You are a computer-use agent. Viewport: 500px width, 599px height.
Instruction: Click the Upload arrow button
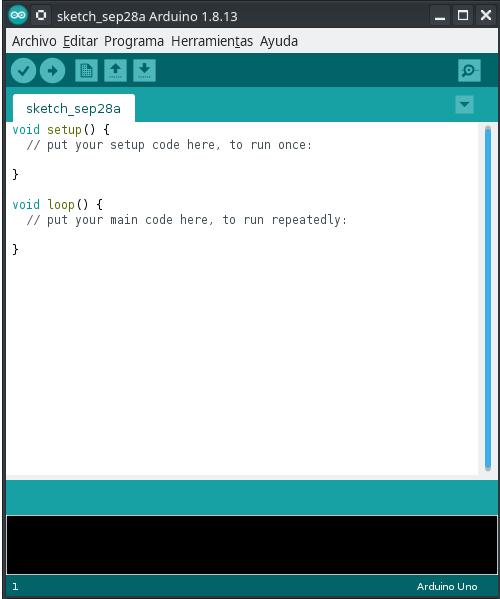tap(53, 71)
